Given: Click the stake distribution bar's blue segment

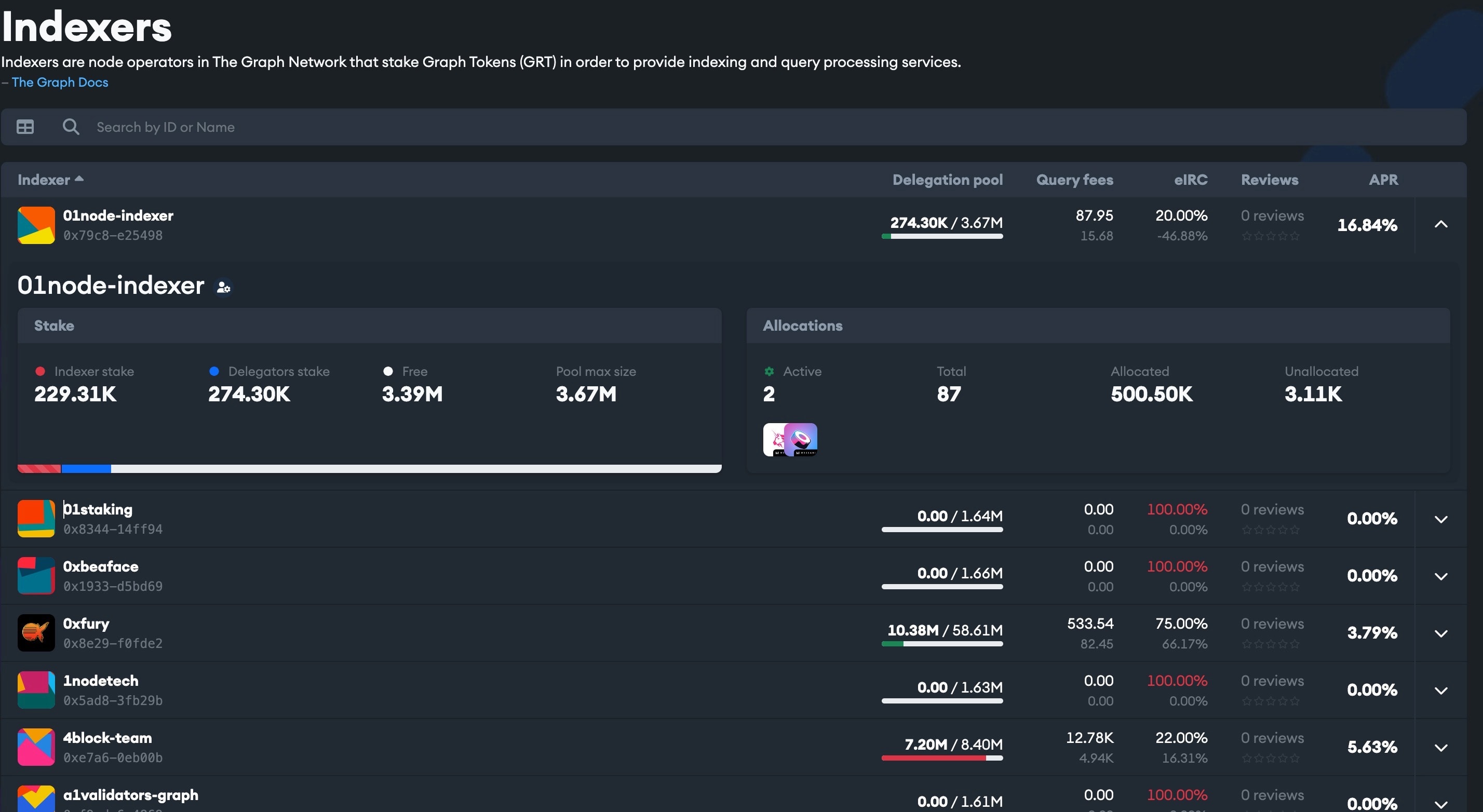Looking at the screenshot, I should coord(86,468).
